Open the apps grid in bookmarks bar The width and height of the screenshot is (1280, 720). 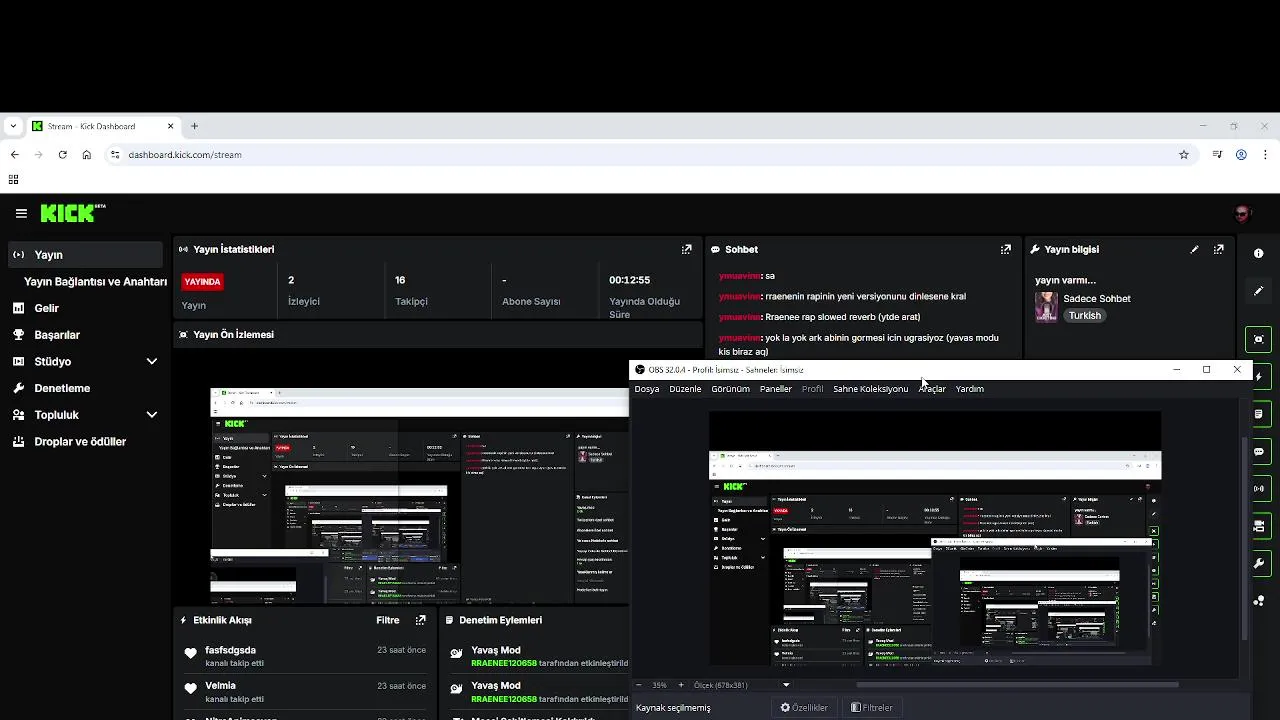click(x=13, y=180)
